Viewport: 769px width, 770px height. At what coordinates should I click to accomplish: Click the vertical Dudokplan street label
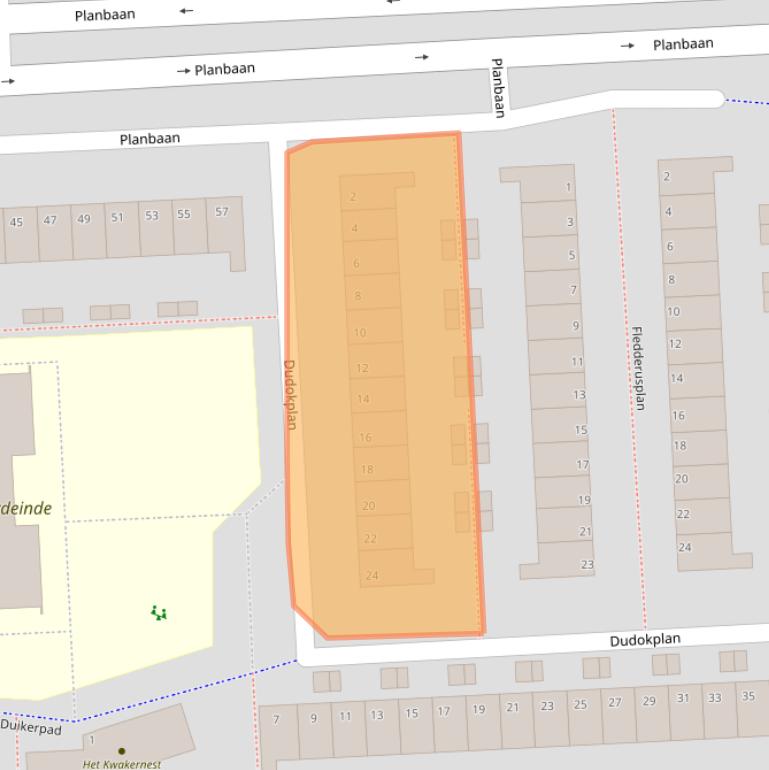tap(290, 394)
